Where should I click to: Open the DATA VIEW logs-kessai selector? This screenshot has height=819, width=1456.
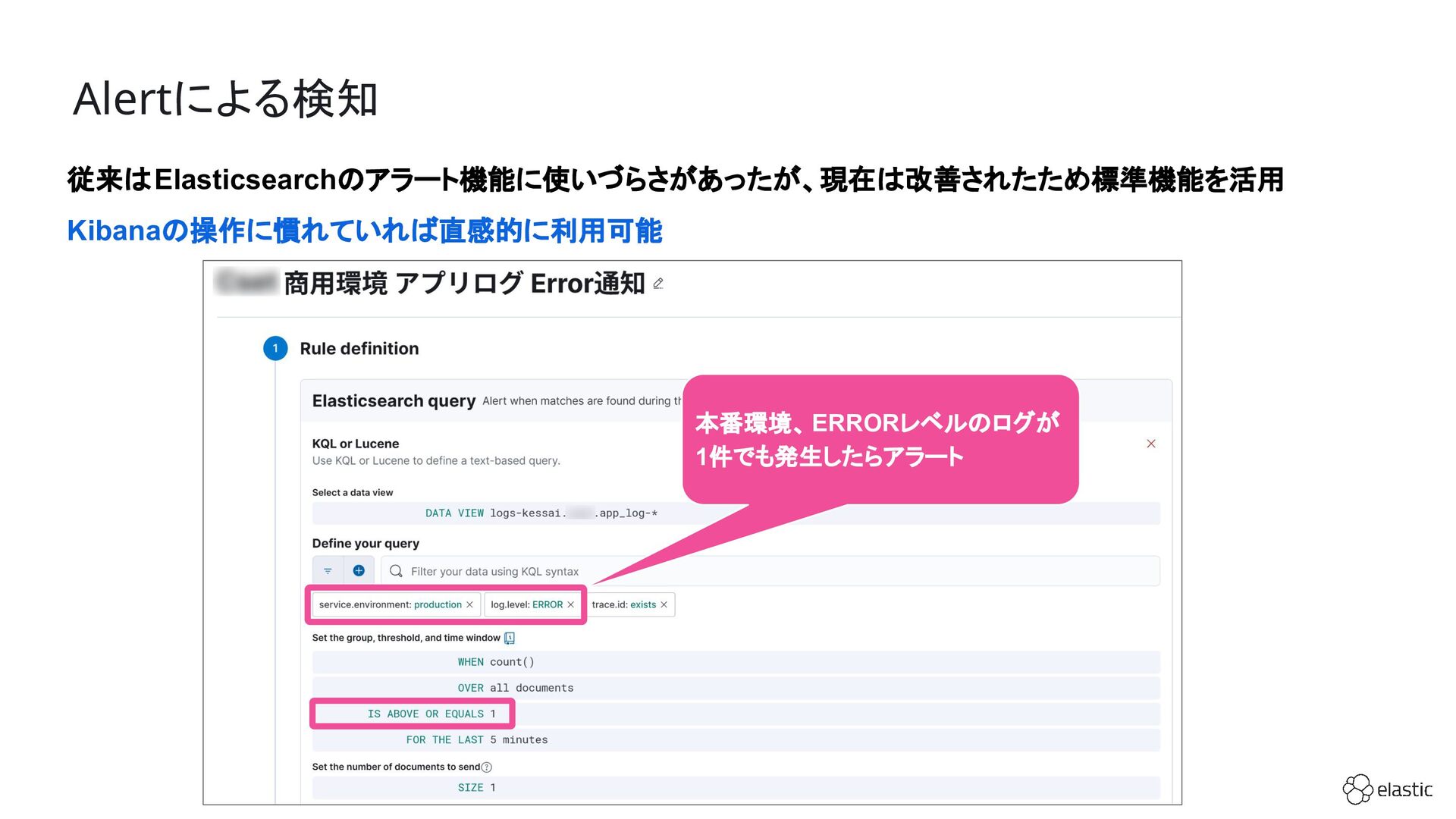click(541, 513)
